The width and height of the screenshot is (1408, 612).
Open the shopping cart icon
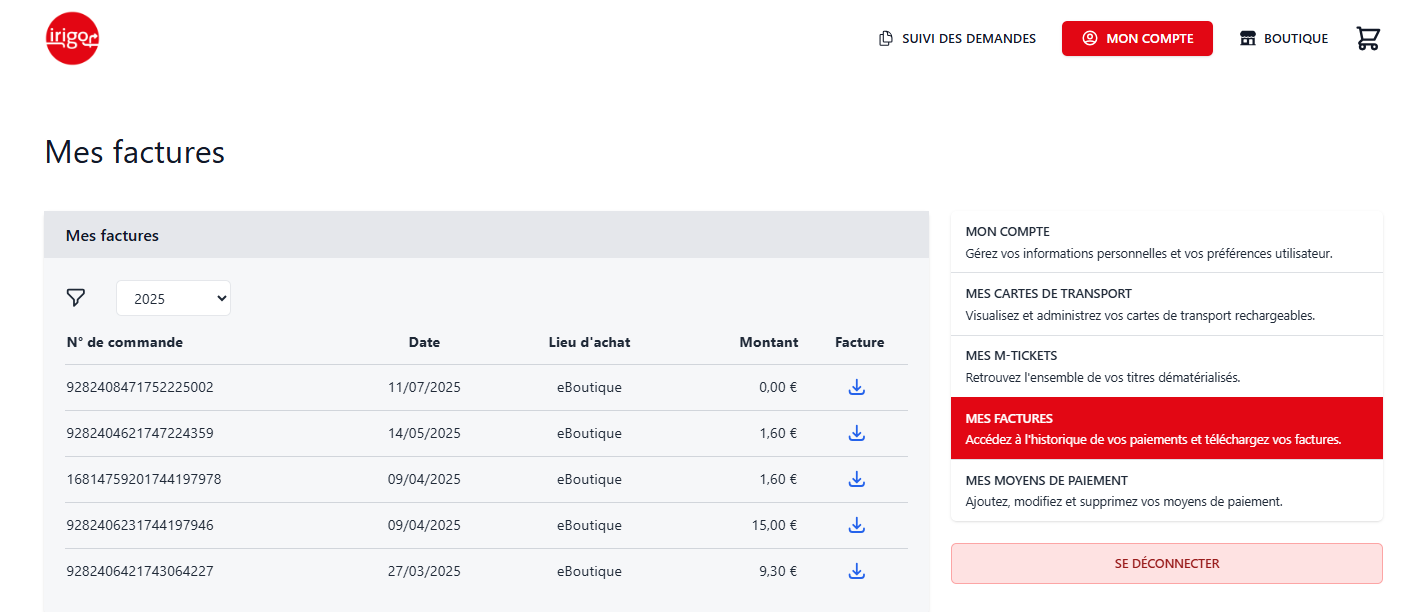(1367, 39)
